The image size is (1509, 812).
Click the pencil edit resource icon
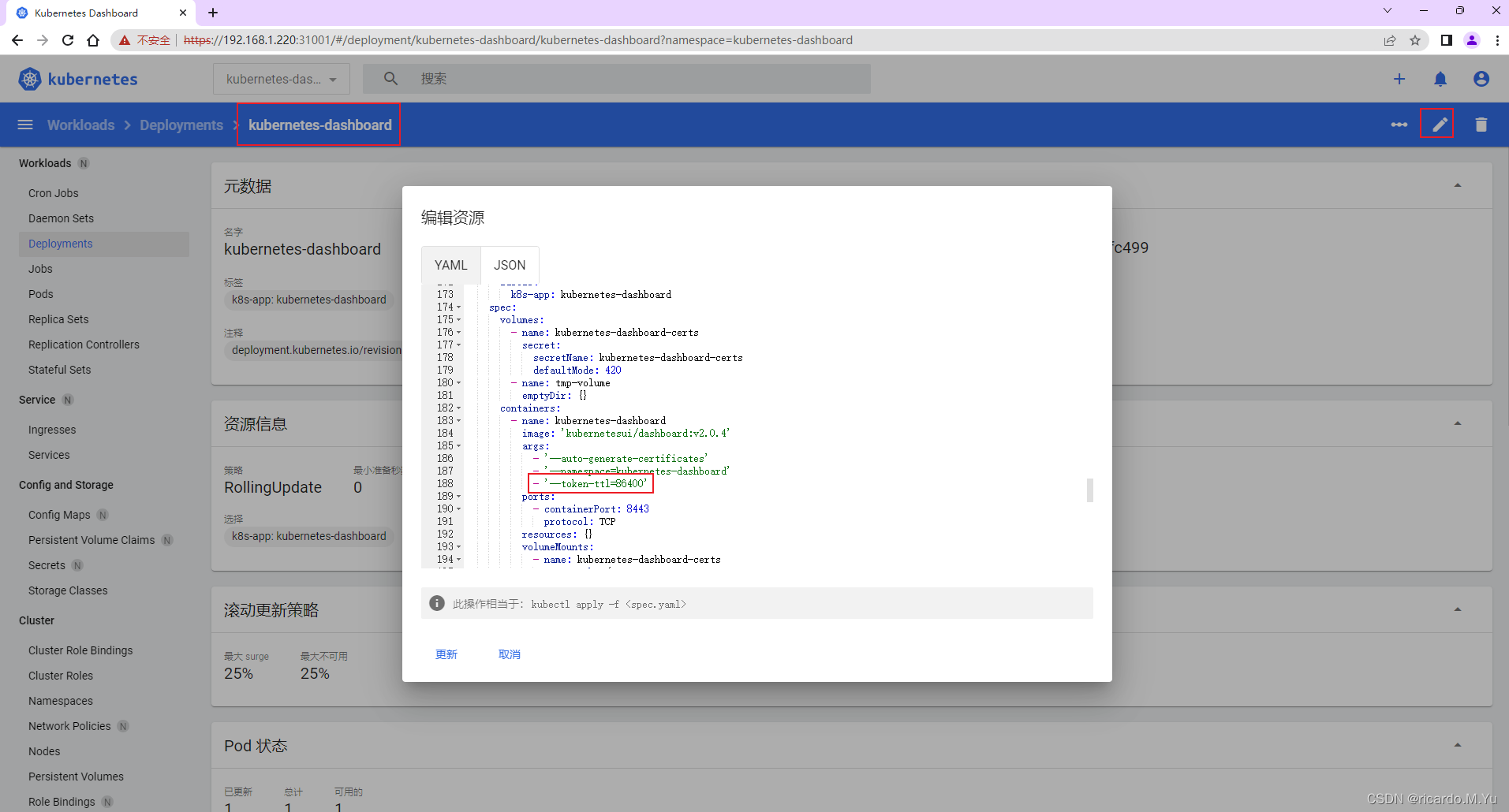coord(1440,125)
